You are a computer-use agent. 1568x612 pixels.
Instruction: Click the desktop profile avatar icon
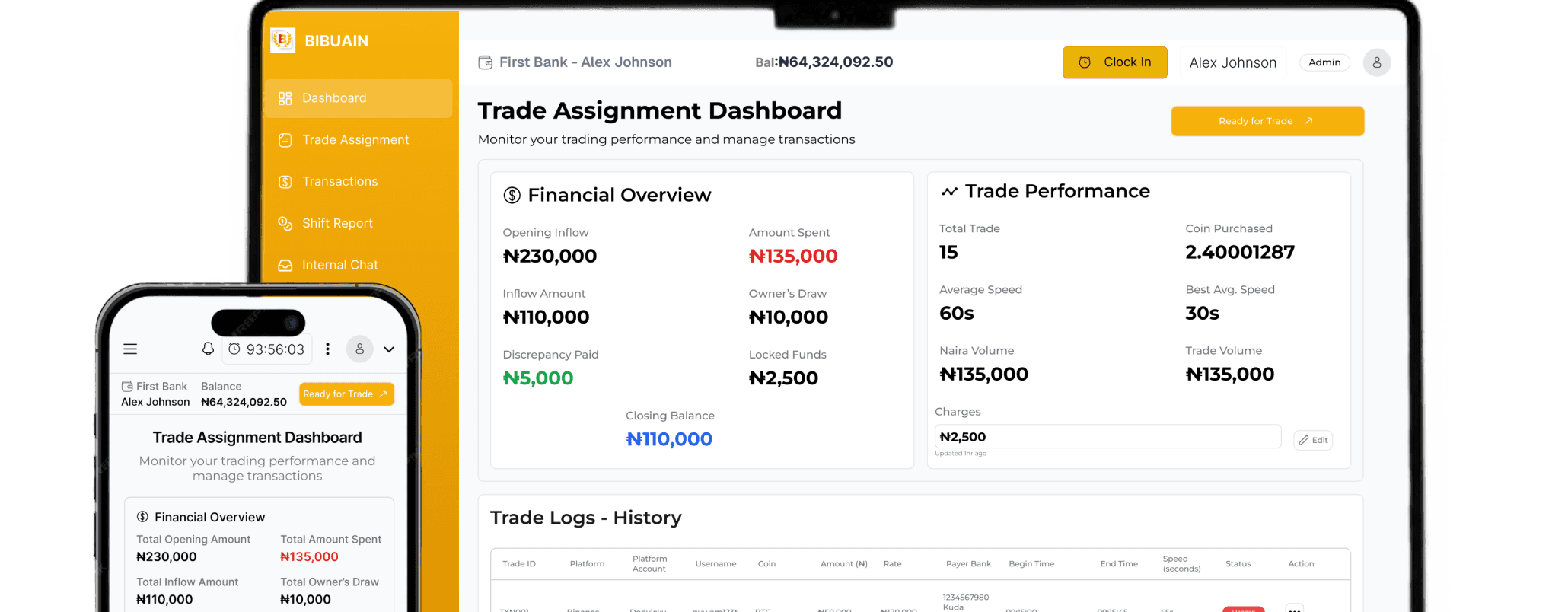1376,62
